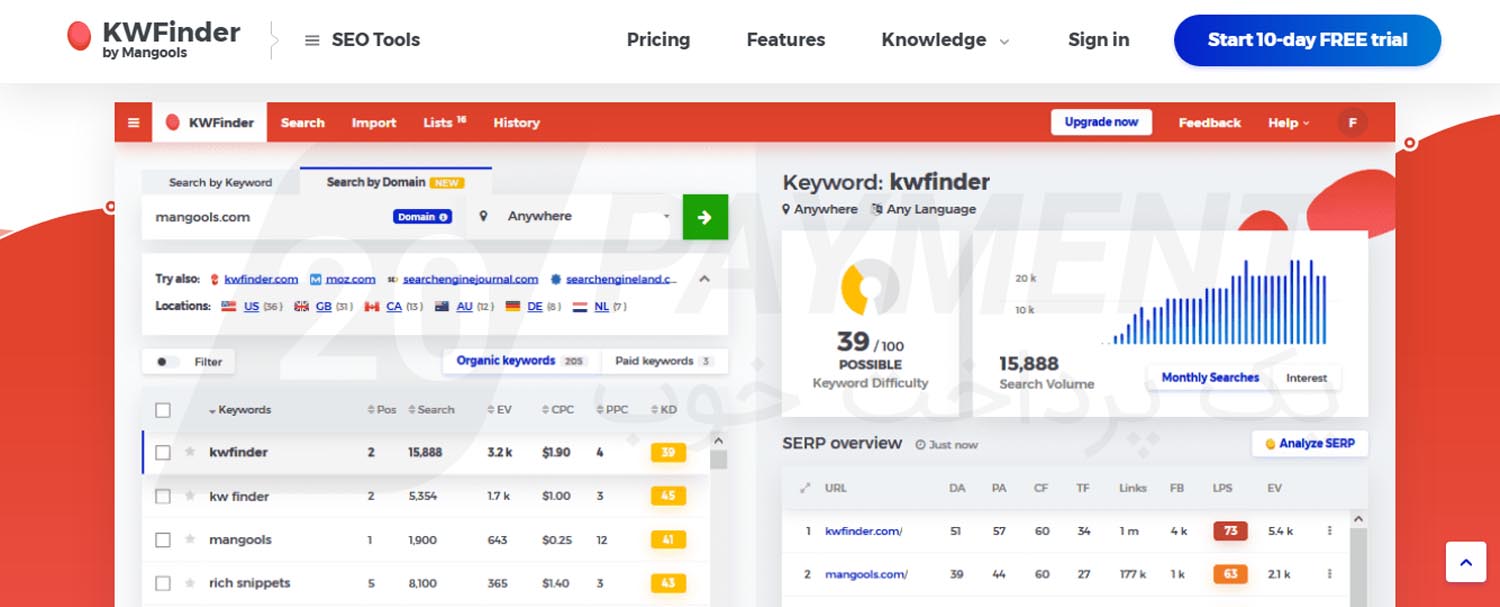Expand the Knowledge dropdown menu
Viewport: 1500px width, 607px height.
pos(945,40)
